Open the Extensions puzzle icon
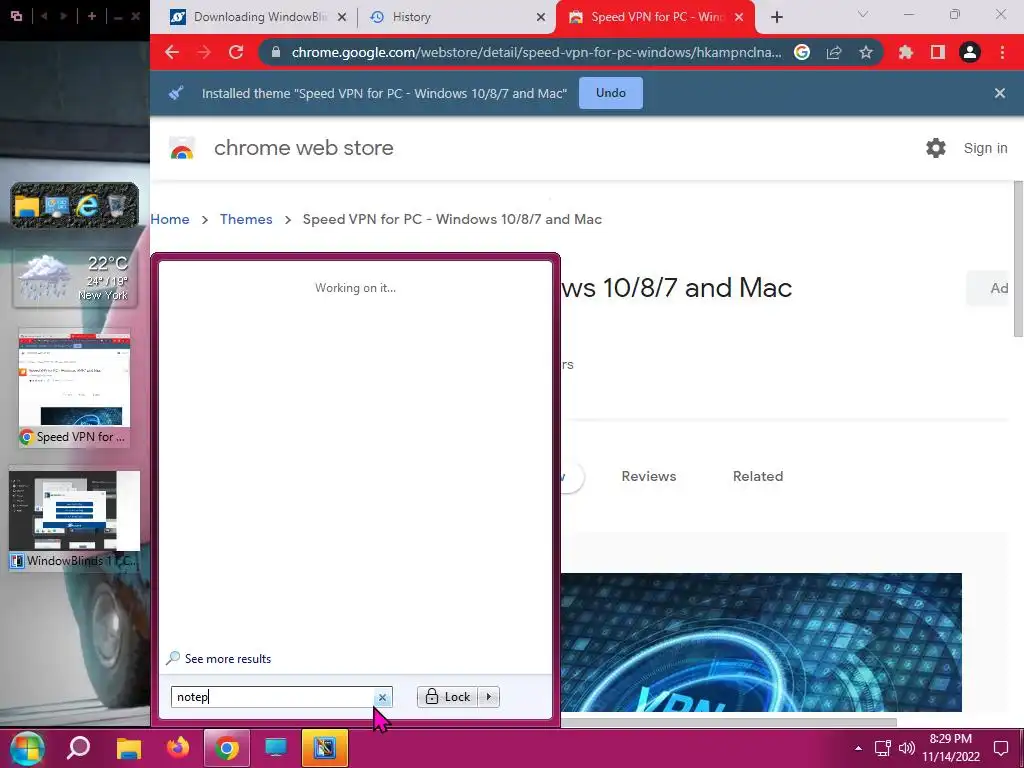The width and height of the screenshot is (1024, 768). (906, 52)
